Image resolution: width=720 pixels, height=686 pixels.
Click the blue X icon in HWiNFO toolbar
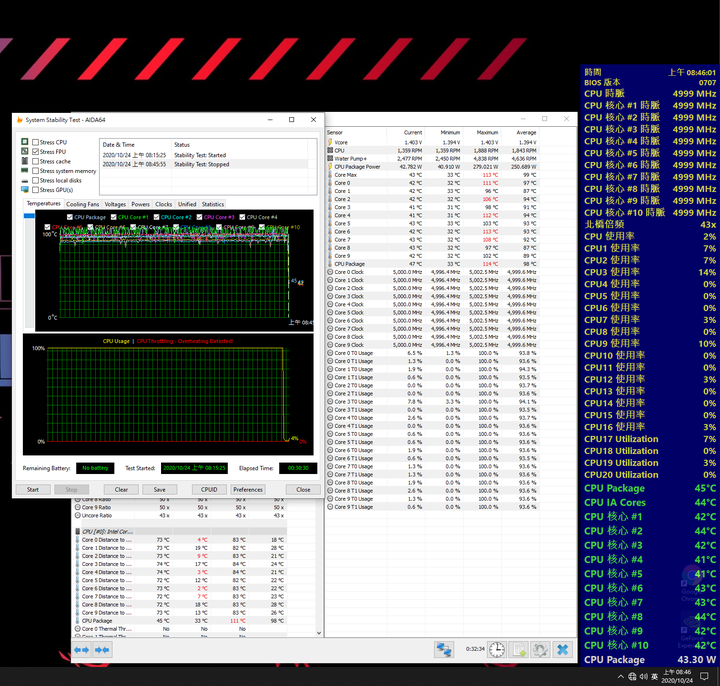pyautogui.click(x=562, y=649)
